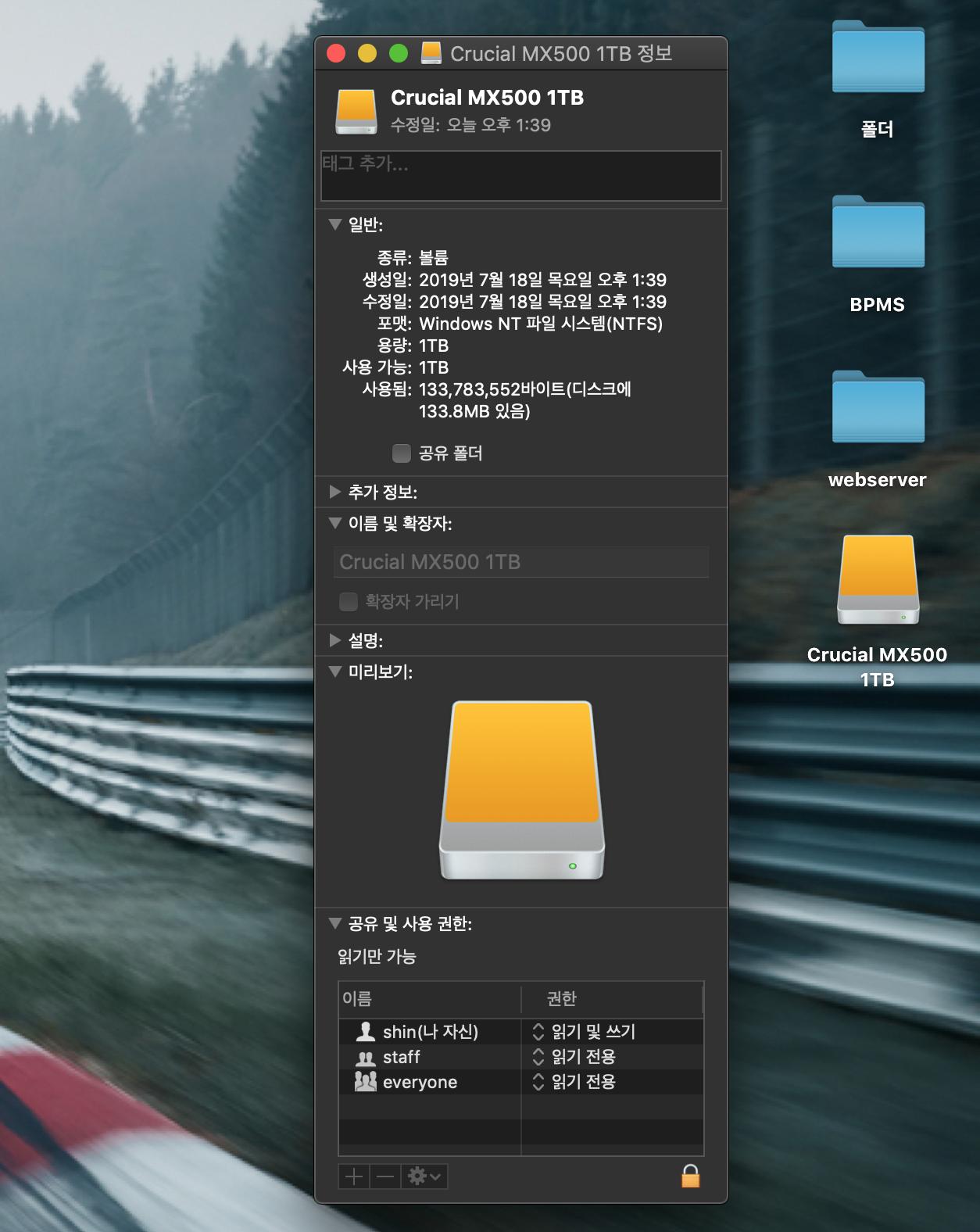The image size is (980, 1232).
Task: Toggle the 공유 폴더 checkbox
Action: tap(401, 453)
